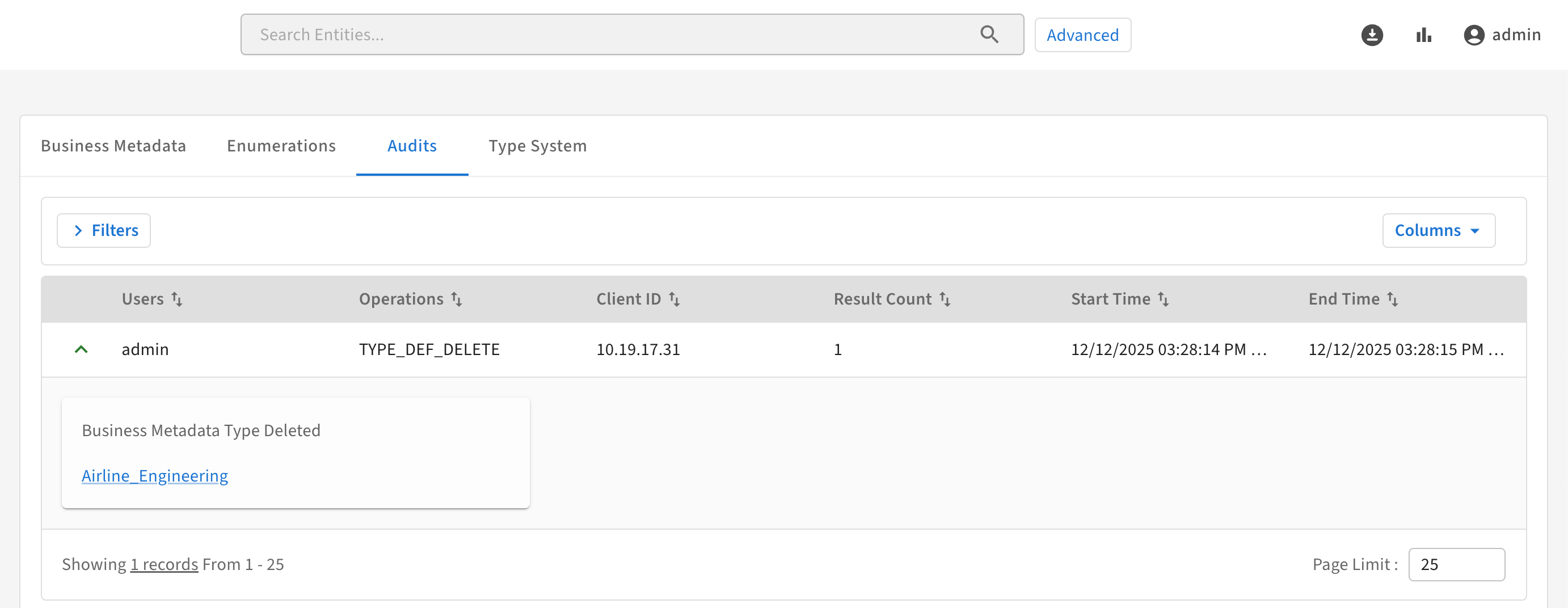Sort by Users column arrows
Image resolution: width=1568 pixels, height=608 pixels.
(x=176, y=299)
